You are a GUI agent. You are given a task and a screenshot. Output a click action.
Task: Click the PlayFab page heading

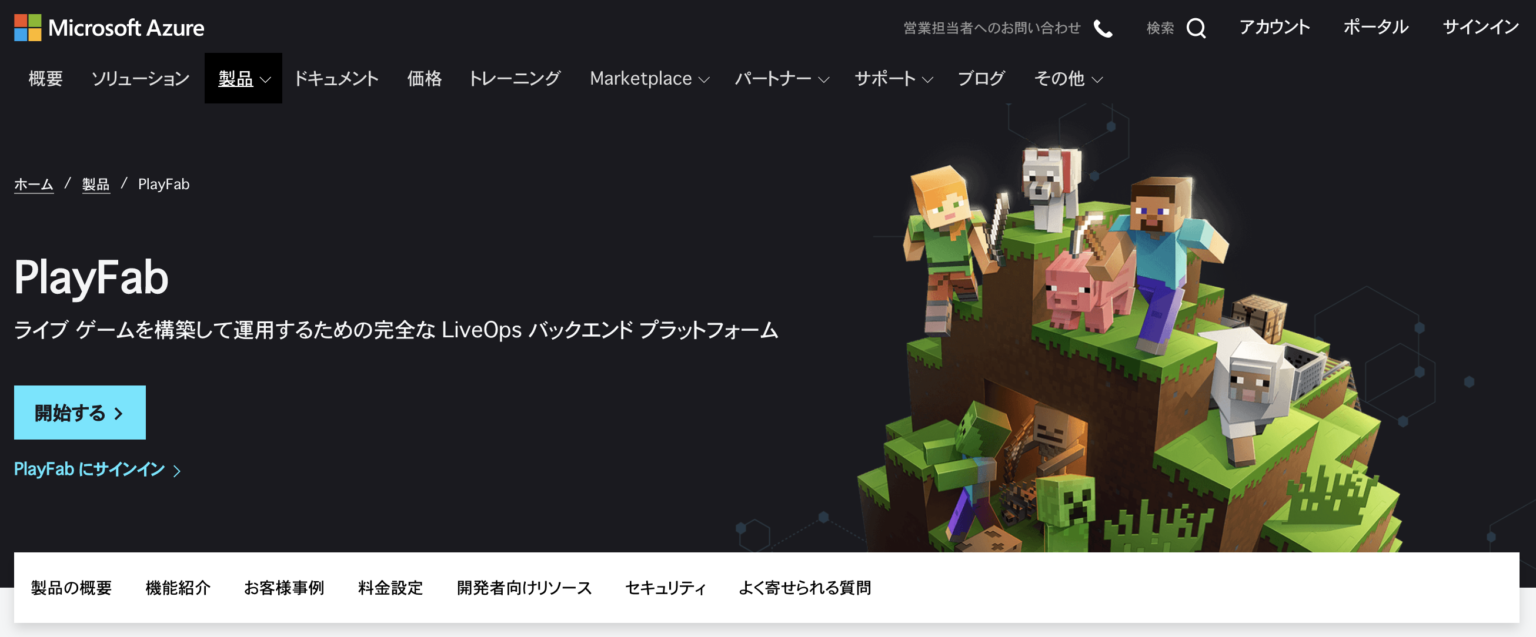click(x=91, y=277)
